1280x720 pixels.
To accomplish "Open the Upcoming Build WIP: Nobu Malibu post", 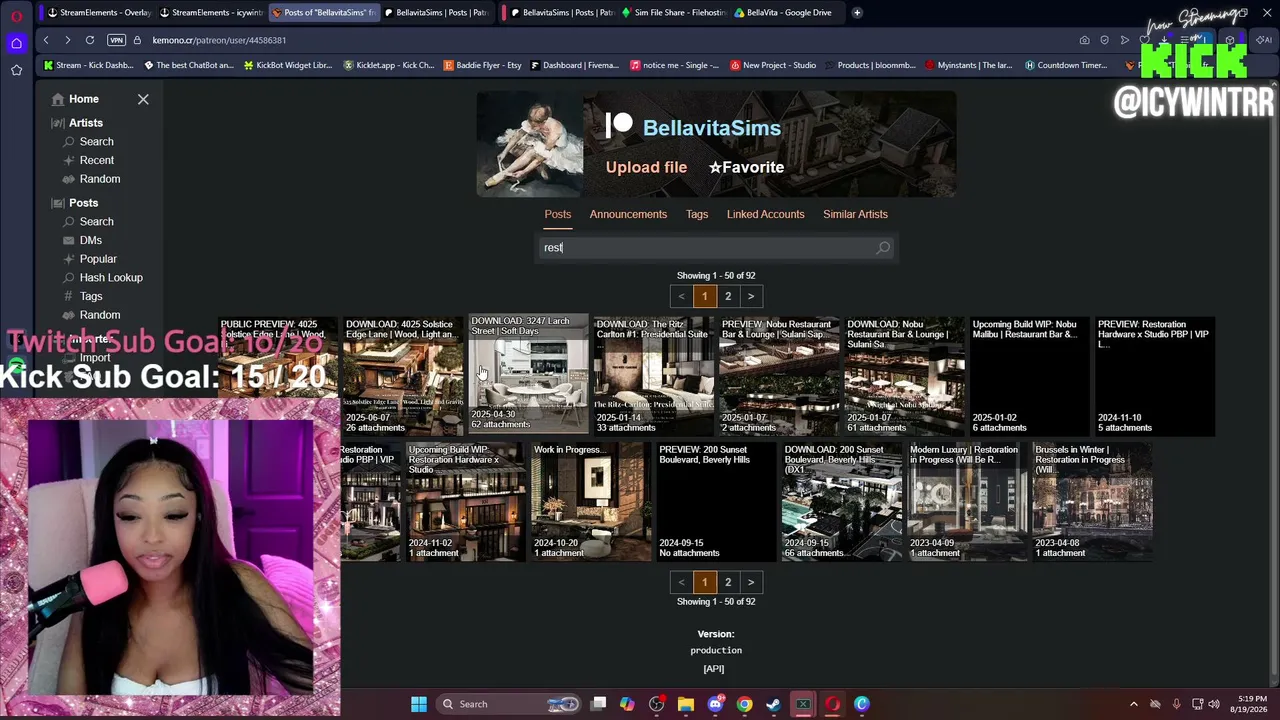I will (1029, 376).
